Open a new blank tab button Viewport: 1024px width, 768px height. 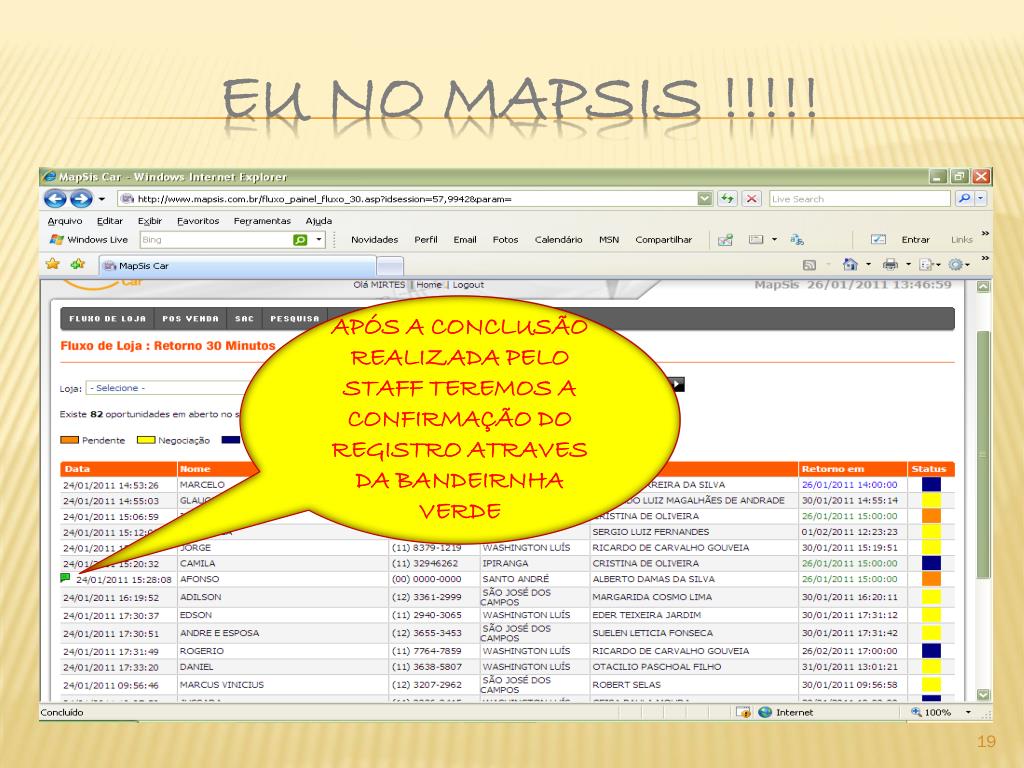coord(390,266)
